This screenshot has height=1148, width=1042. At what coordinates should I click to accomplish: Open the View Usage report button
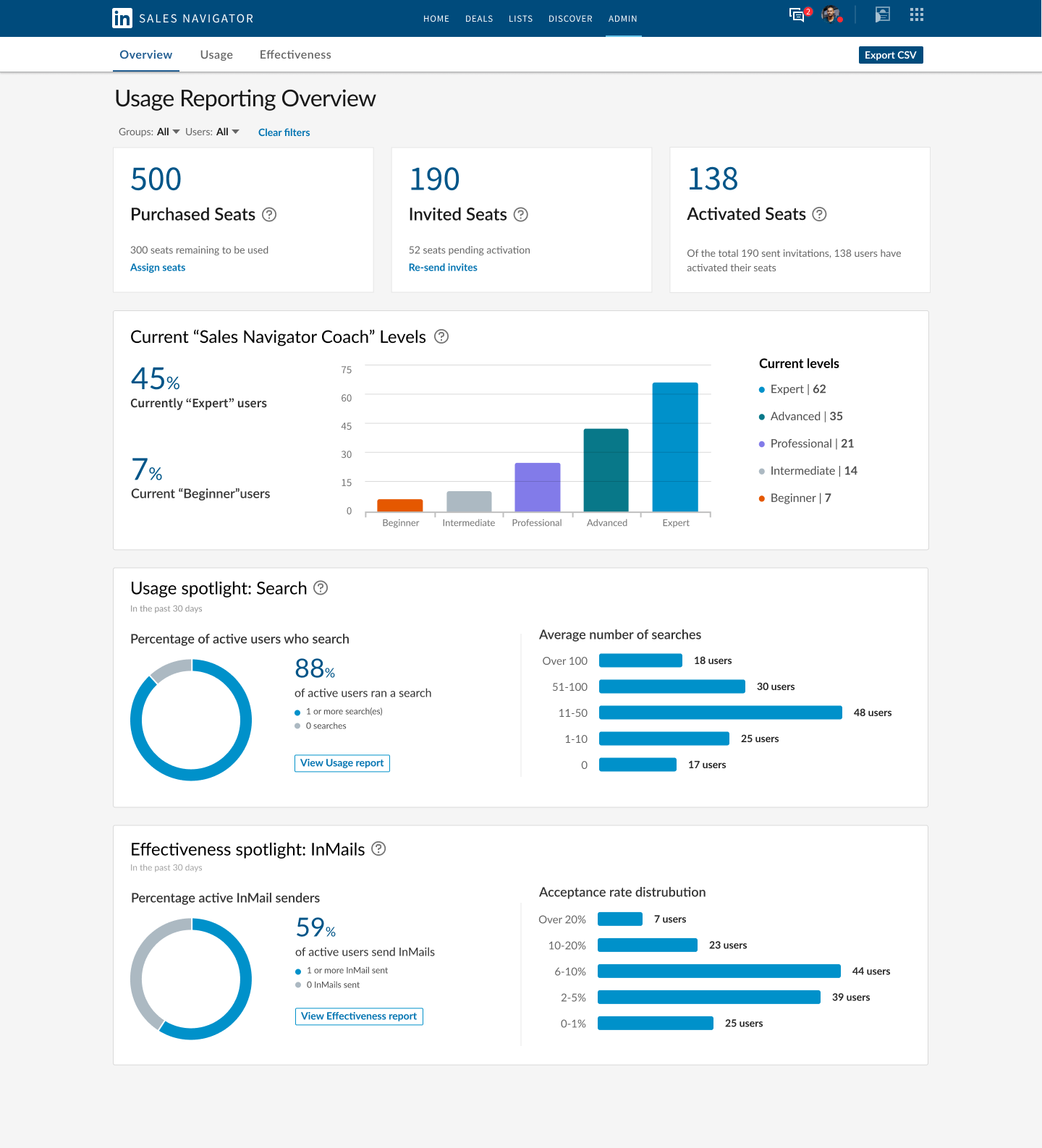point(342,763)
